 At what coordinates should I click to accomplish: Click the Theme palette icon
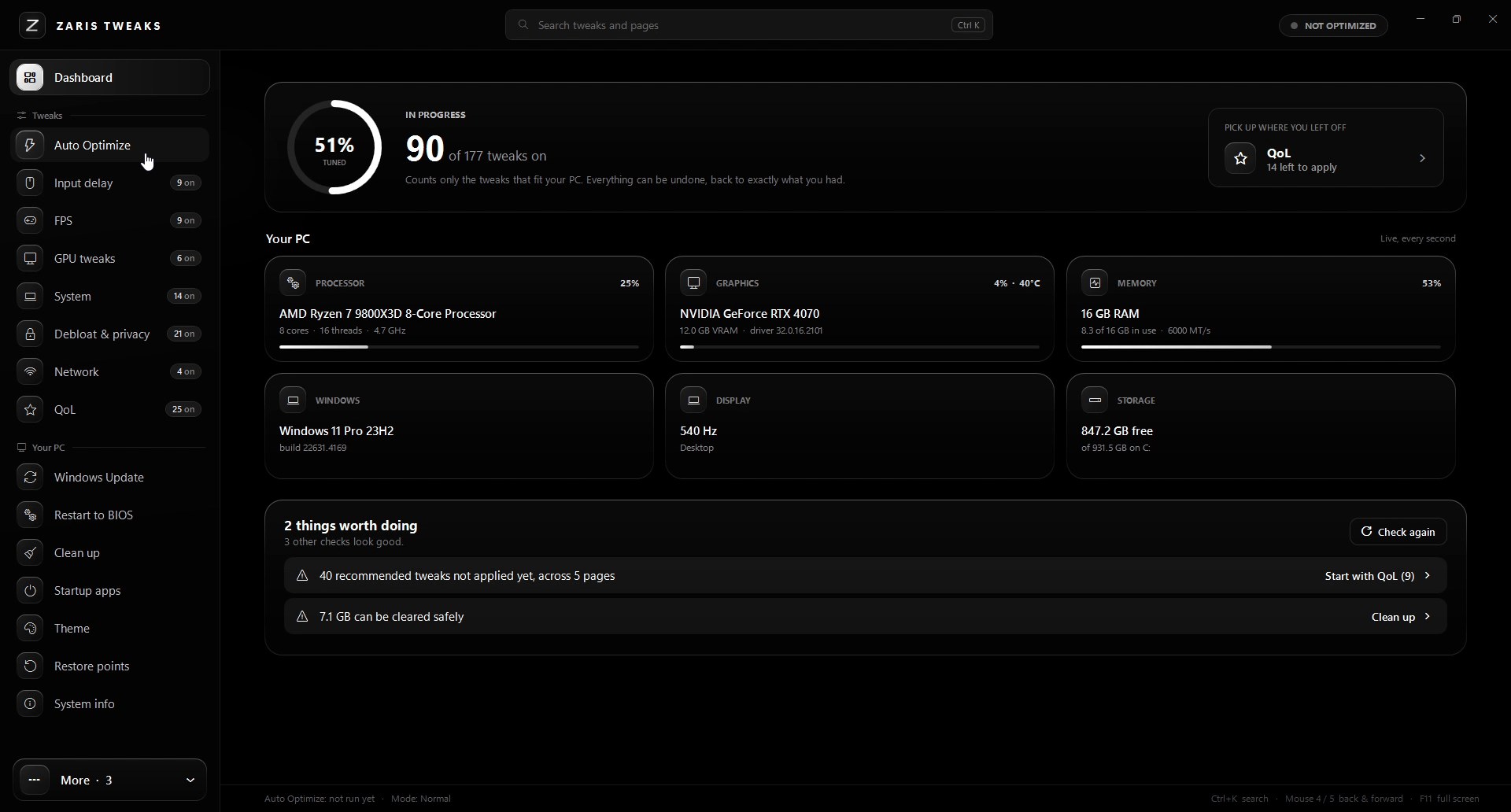click(30, 629)
